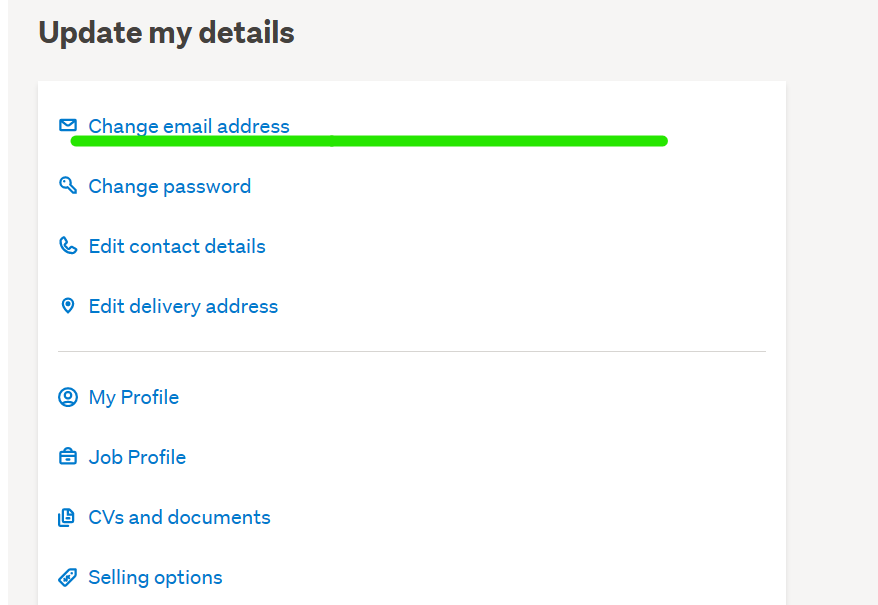The height and width of the screenshot is (605, 878).
Task: Click the key icon beside Change password
Action: [68, 185]
